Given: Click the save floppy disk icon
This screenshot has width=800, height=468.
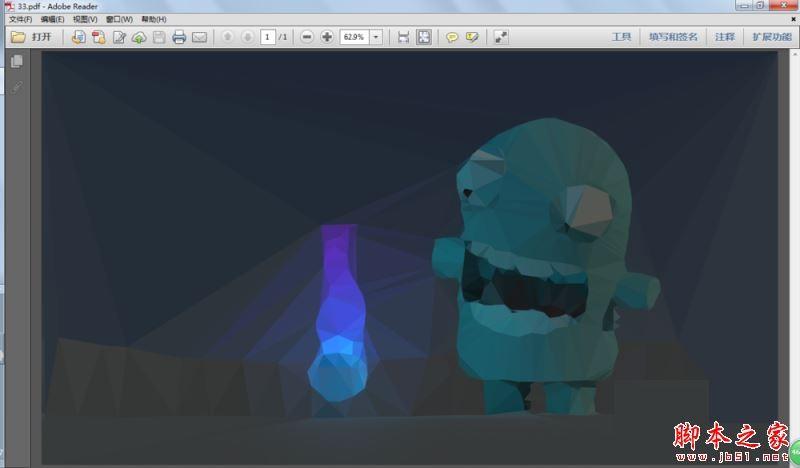Looking at the screenshot, I should (x=159, y=37).
